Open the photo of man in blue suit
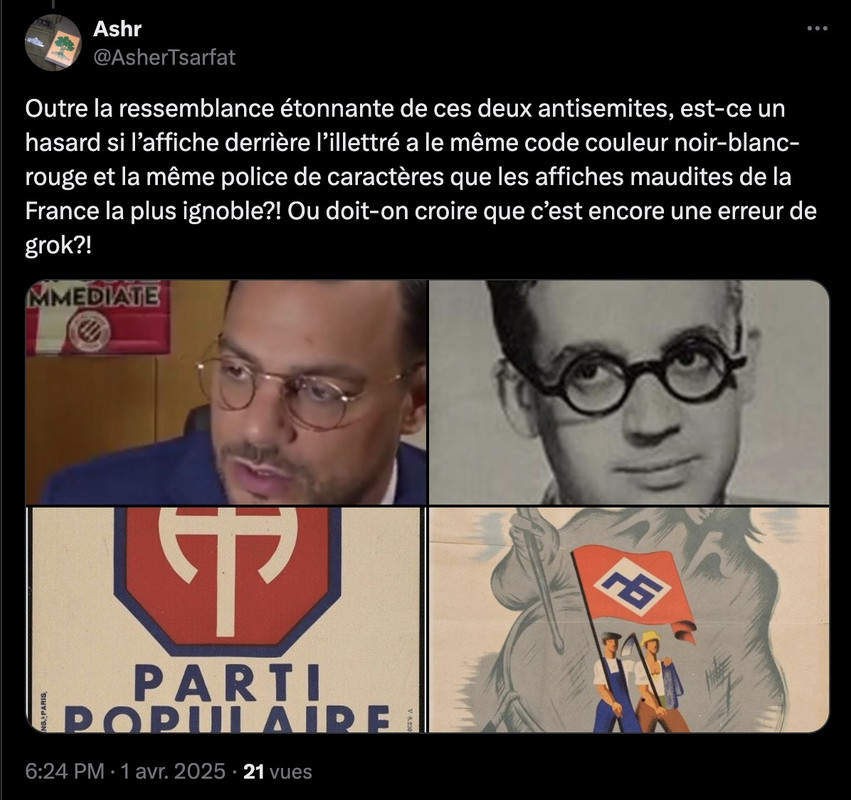The image size is (851, 800). tap(226, 392)
